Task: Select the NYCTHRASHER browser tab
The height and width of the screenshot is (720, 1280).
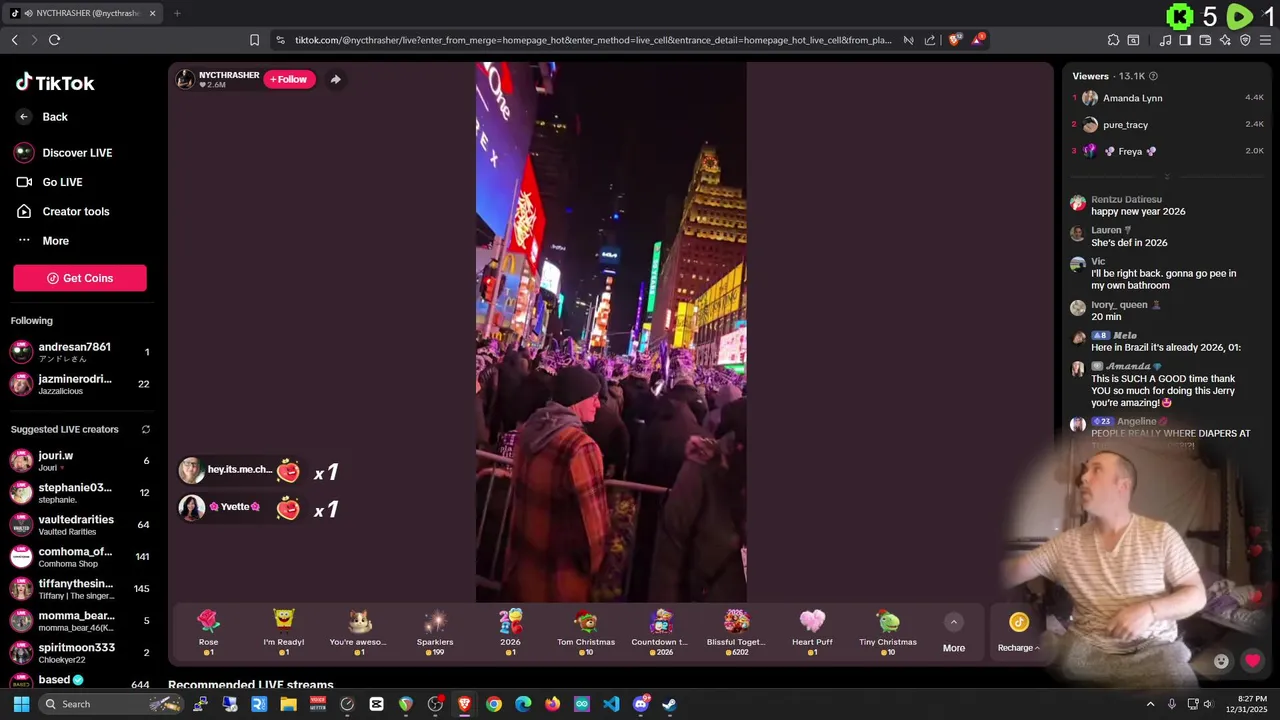Action: pyautogui.click(x=83, y=13)
